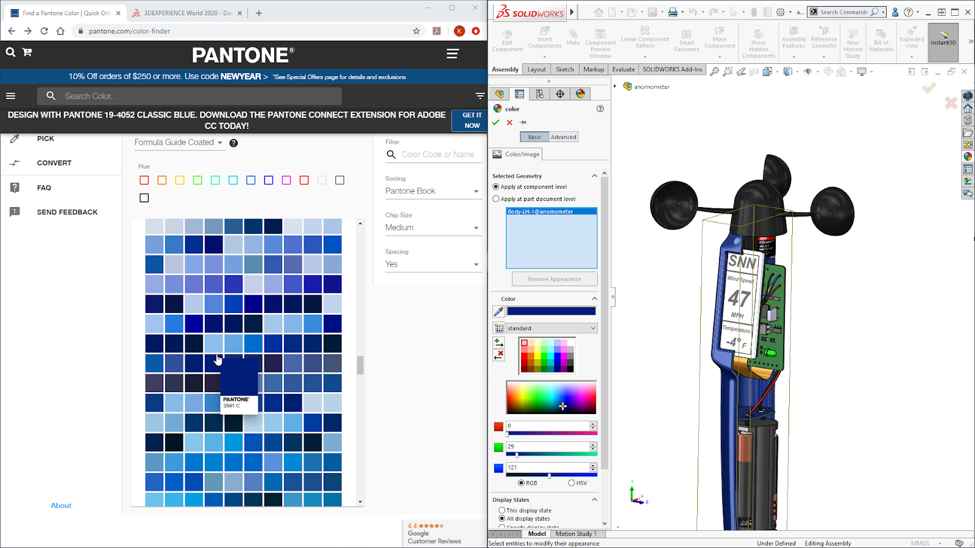Click the Pantone site search magnifier icon

point(11,52)
